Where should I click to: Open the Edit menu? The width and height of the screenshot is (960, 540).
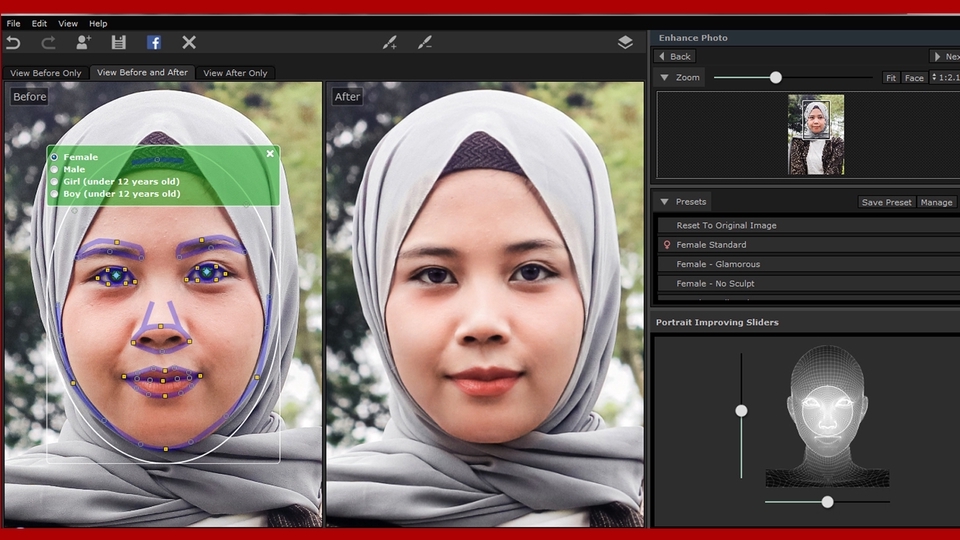point(39,23)
